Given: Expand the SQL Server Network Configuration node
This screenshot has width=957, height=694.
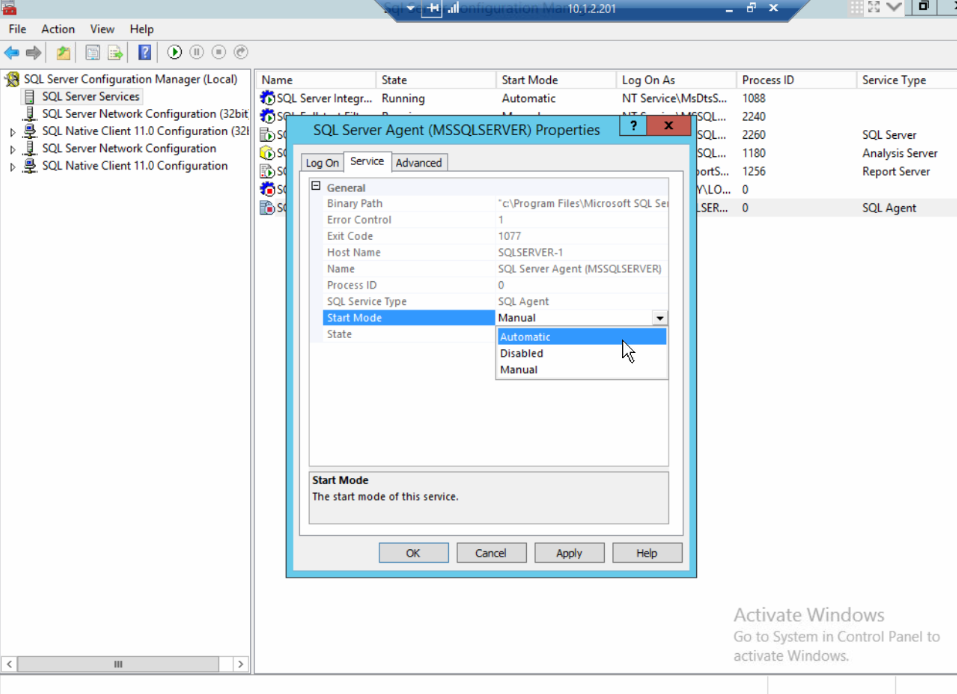Looking at the screenshot, I should [x=12, y=148].
